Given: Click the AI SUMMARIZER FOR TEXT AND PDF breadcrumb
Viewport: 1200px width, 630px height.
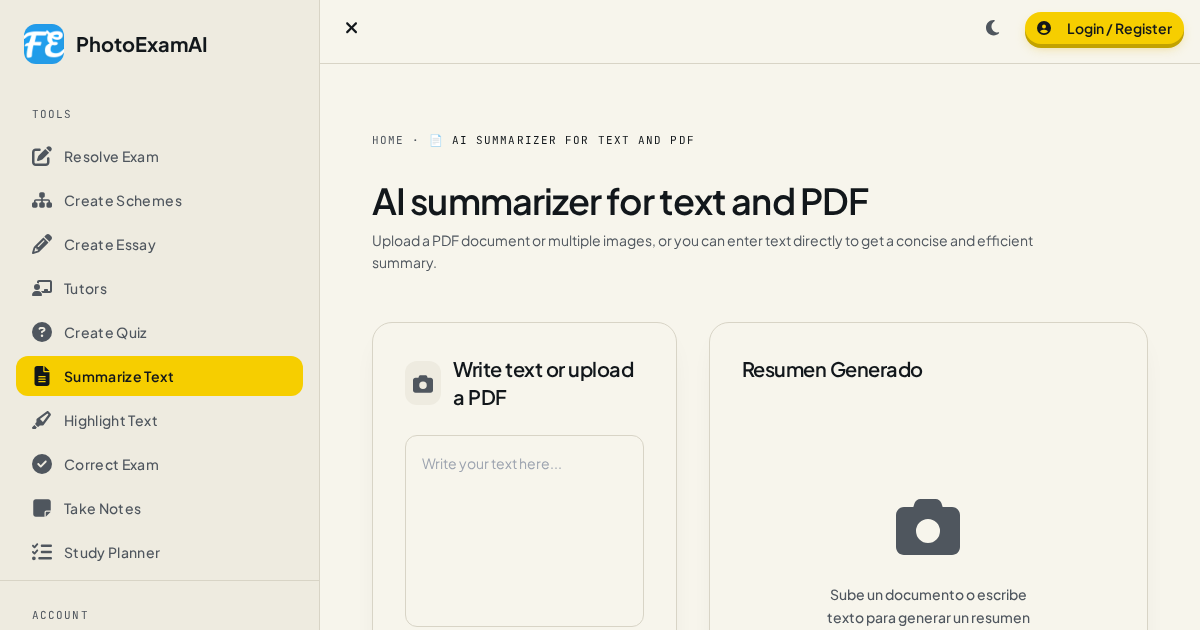Looking at the screenshot, I should 573,140.
